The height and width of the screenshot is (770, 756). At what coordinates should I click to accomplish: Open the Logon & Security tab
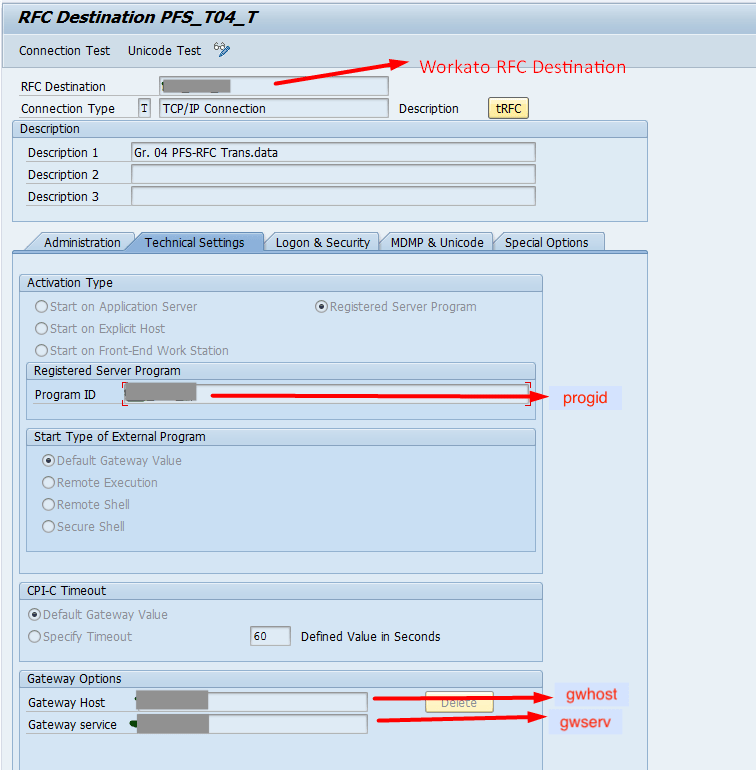322,242
